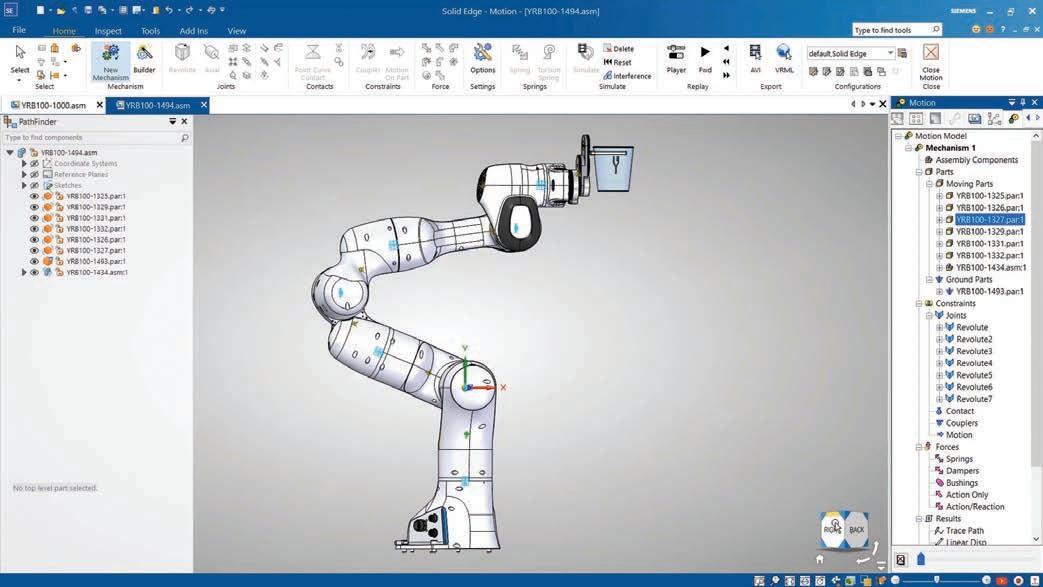Adjust the status bar zoom slider
Image resolution: width=1043 pixels, height=587 pixels.
pyautogui.click(x=937, y=580)
